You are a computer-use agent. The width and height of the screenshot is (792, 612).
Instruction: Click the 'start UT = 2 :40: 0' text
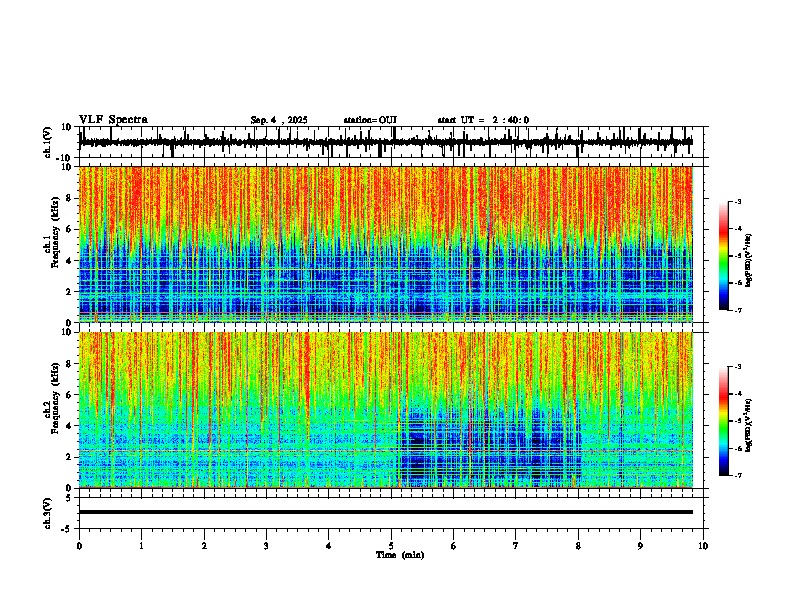pos(483,120)
